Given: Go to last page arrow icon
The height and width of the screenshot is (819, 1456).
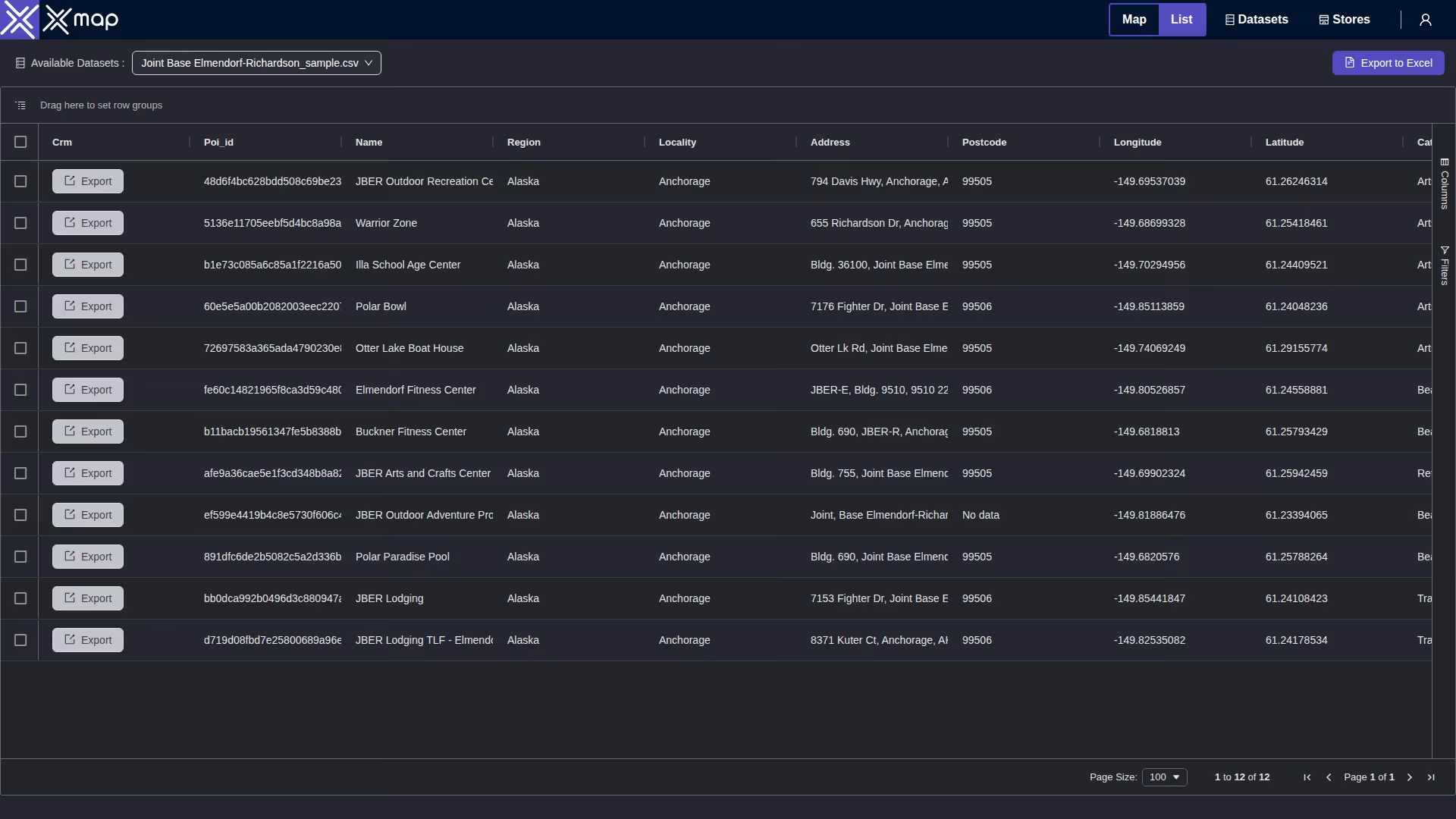Looking at the screenshot, I should click(x=1431, y=777).
